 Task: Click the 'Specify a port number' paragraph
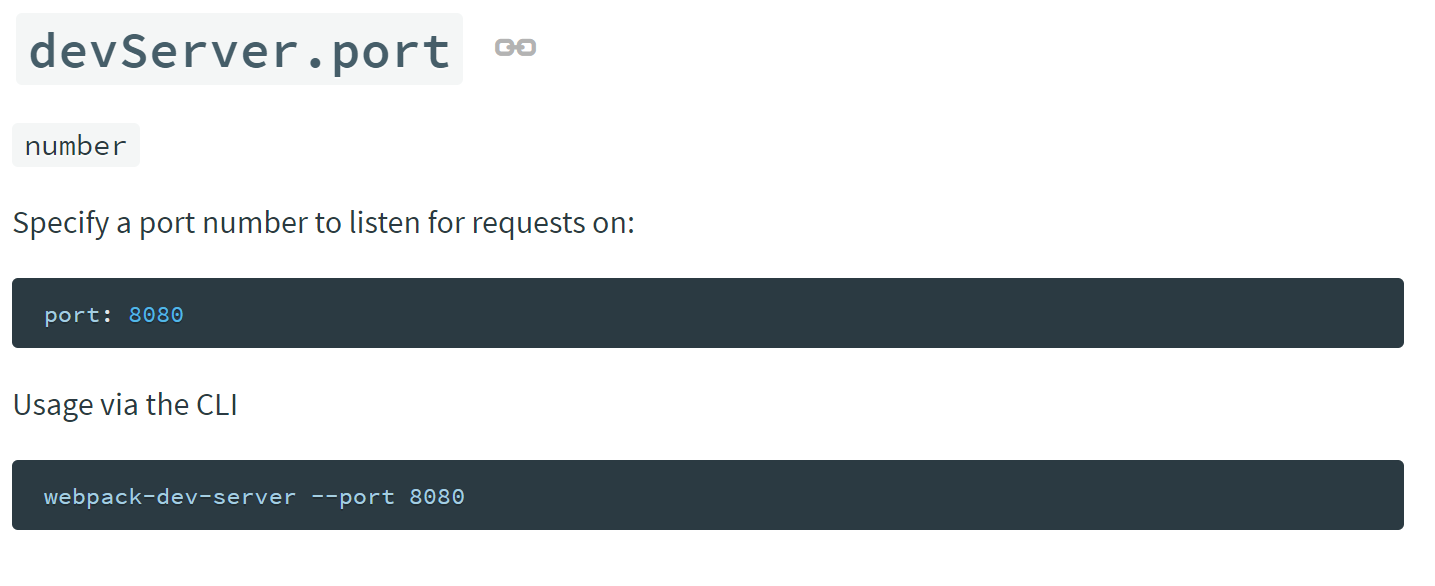(323, 222)
